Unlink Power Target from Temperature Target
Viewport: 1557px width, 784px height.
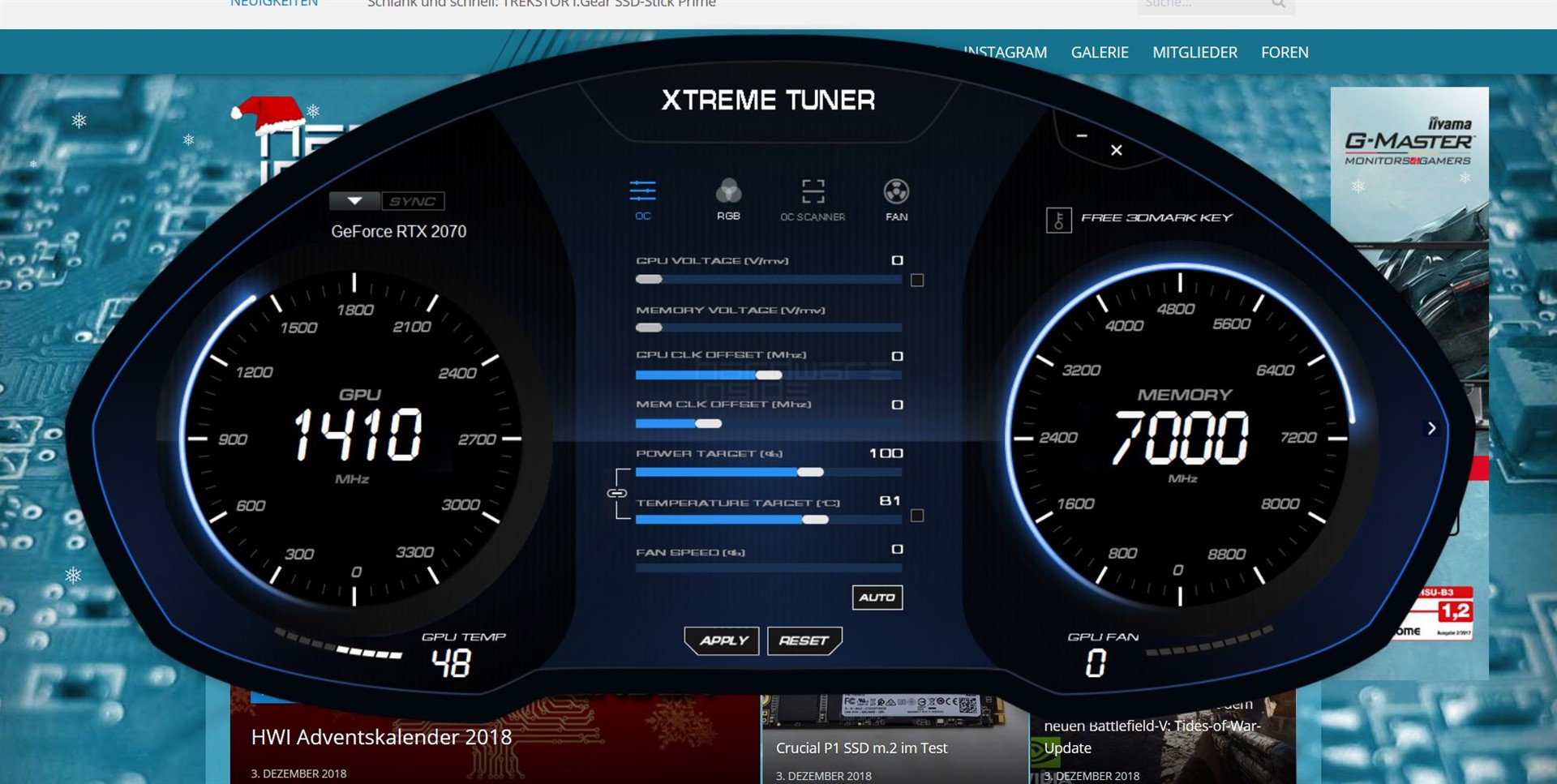[x=619, y=493]
